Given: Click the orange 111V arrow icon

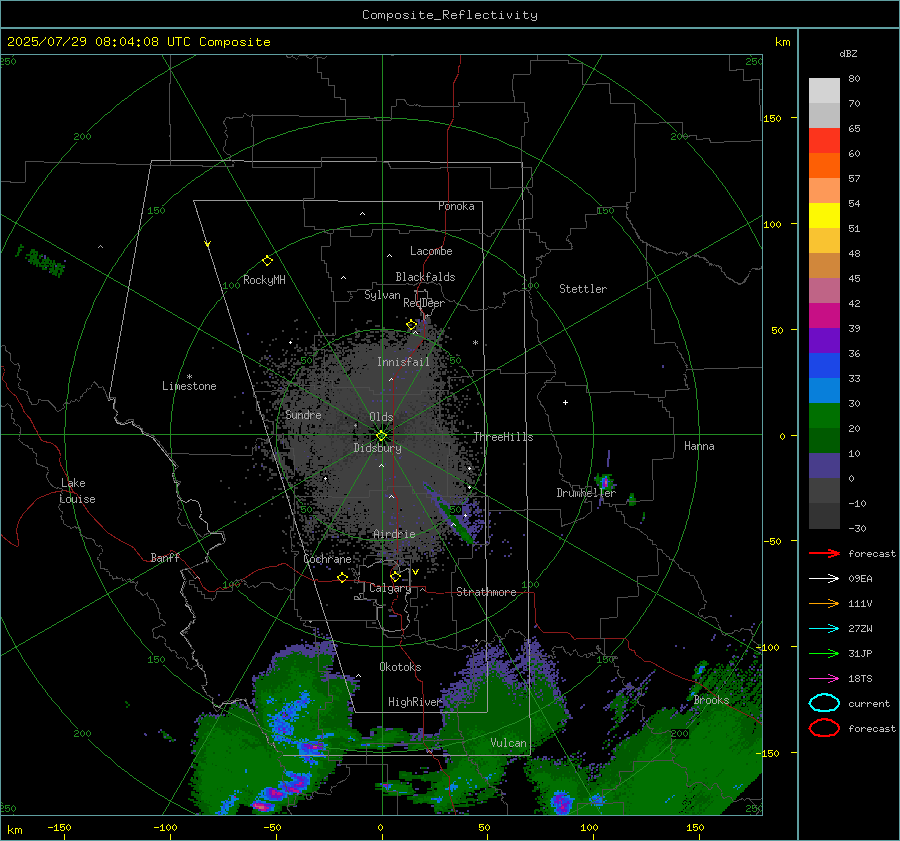Looking at the screenshot, I should (824, 603).
